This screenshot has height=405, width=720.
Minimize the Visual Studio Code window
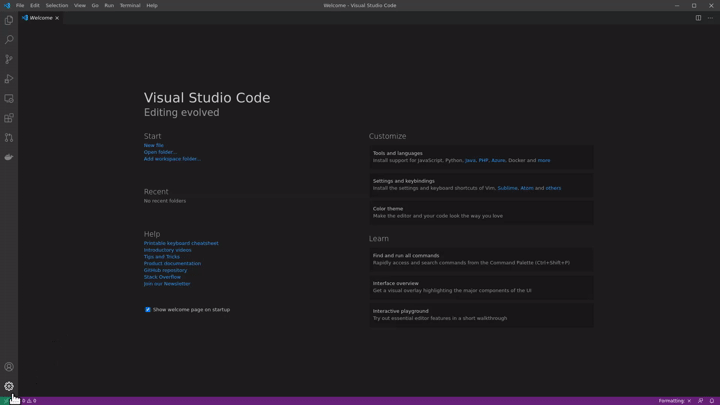pyautogui.click(x=677, y=6)
